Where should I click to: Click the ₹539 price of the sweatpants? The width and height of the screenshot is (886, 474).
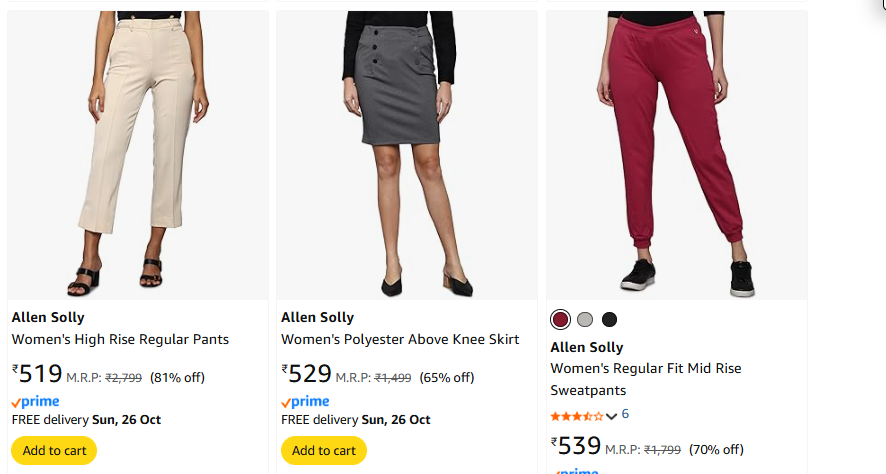576,446
